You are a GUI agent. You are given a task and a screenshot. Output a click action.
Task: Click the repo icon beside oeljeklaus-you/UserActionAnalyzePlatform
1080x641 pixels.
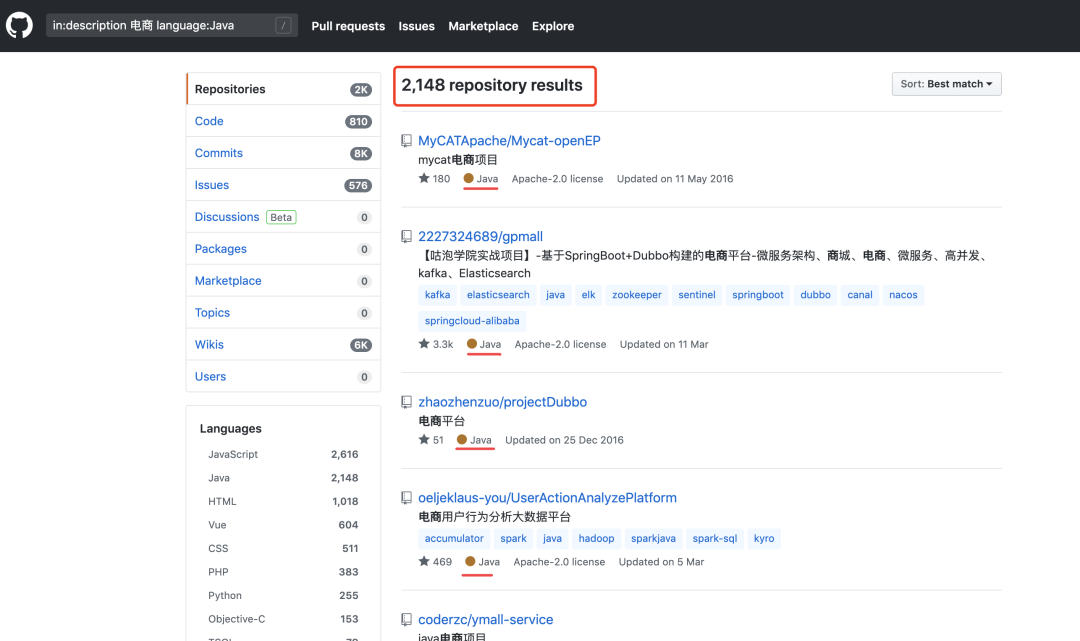pyautogui.click(x=406, y=497)
